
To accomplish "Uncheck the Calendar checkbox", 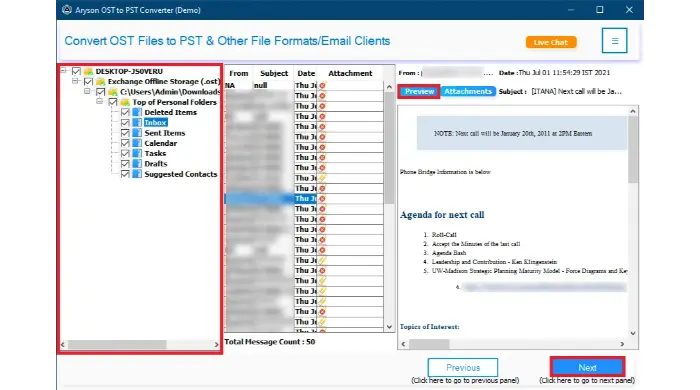I will tap(125, 143).
